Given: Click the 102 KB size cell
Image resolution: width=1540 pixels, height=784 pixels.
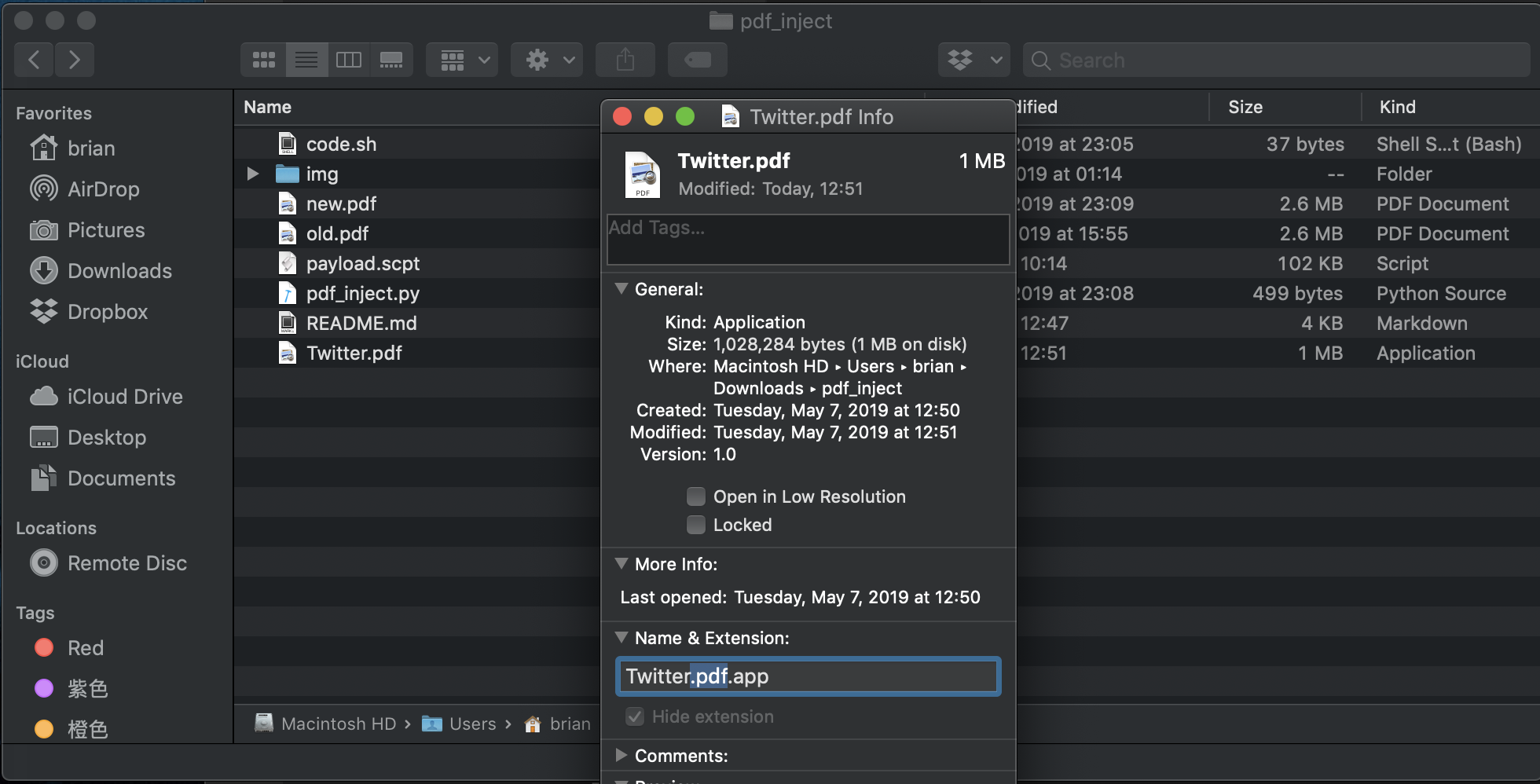Looking at the screenshot, I should [1310, 263].
